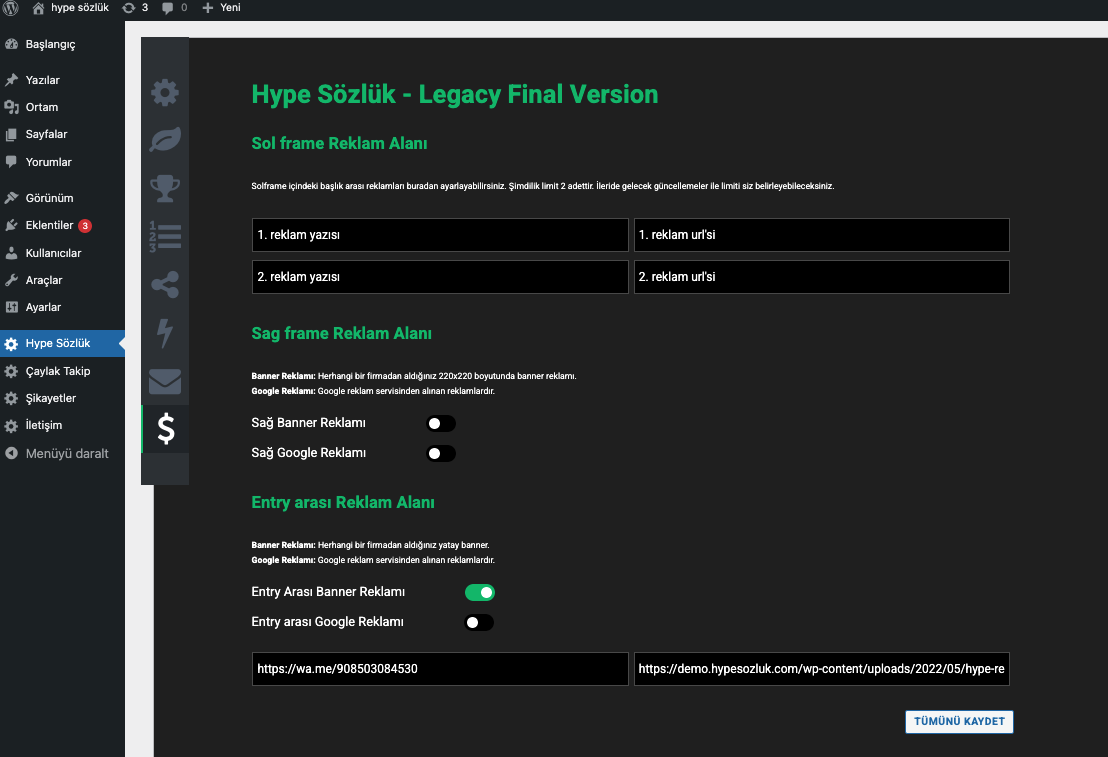Click Yeni in the admin bar

[x=230, y=8]
